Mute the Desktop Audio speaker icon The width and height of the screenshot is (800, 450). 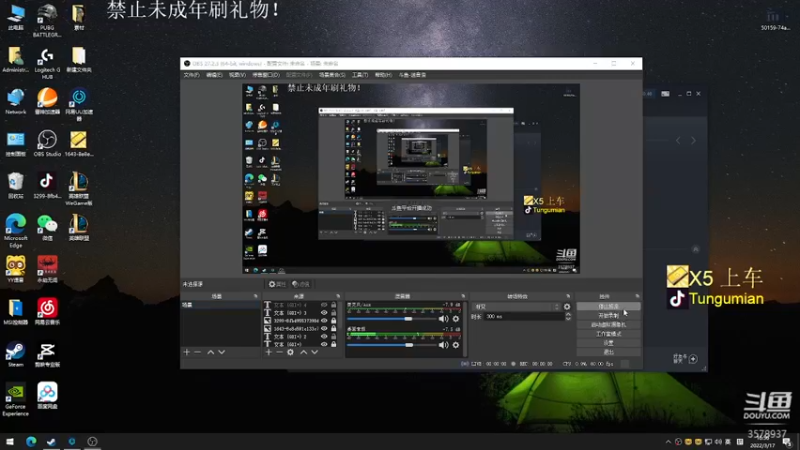tap(443, 345)
